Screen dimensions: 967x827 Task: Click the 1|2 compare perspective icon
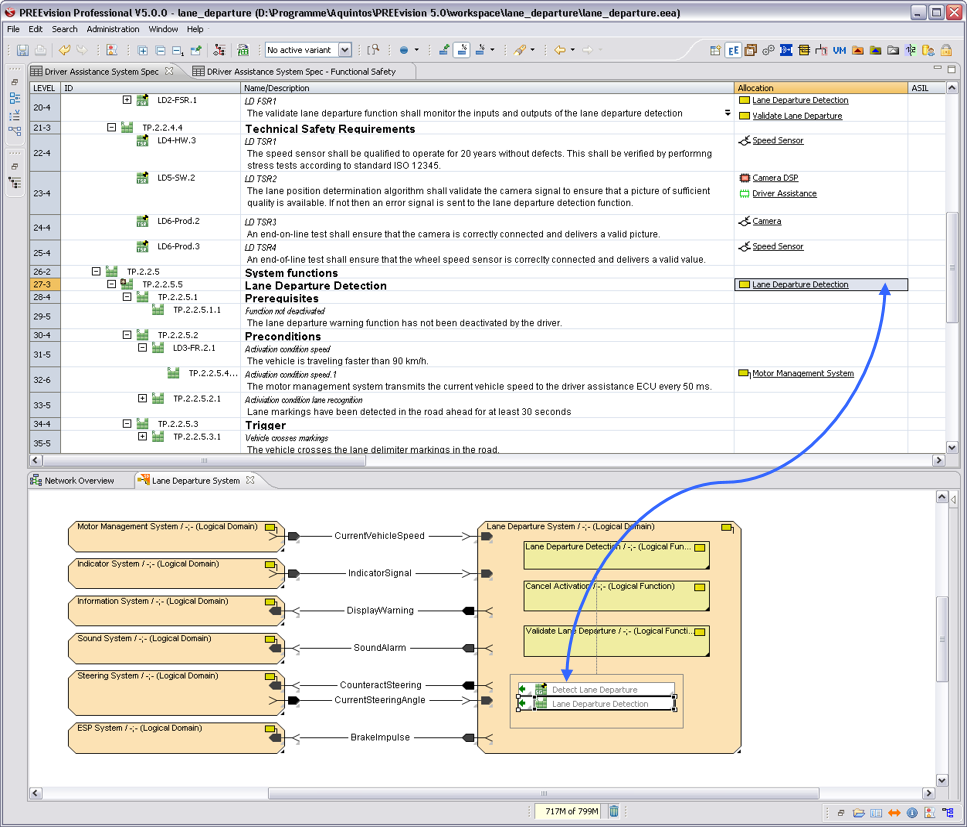coord(910,51)
